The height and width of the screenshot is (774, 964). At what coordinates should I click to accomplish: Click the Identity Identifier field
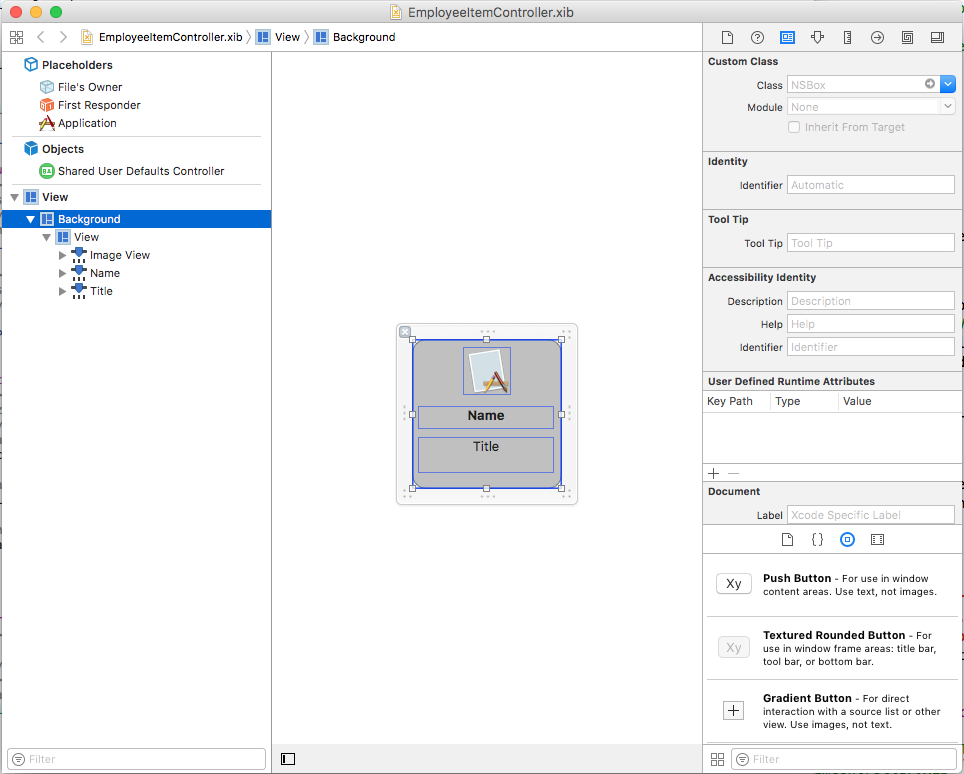(871, 185)
